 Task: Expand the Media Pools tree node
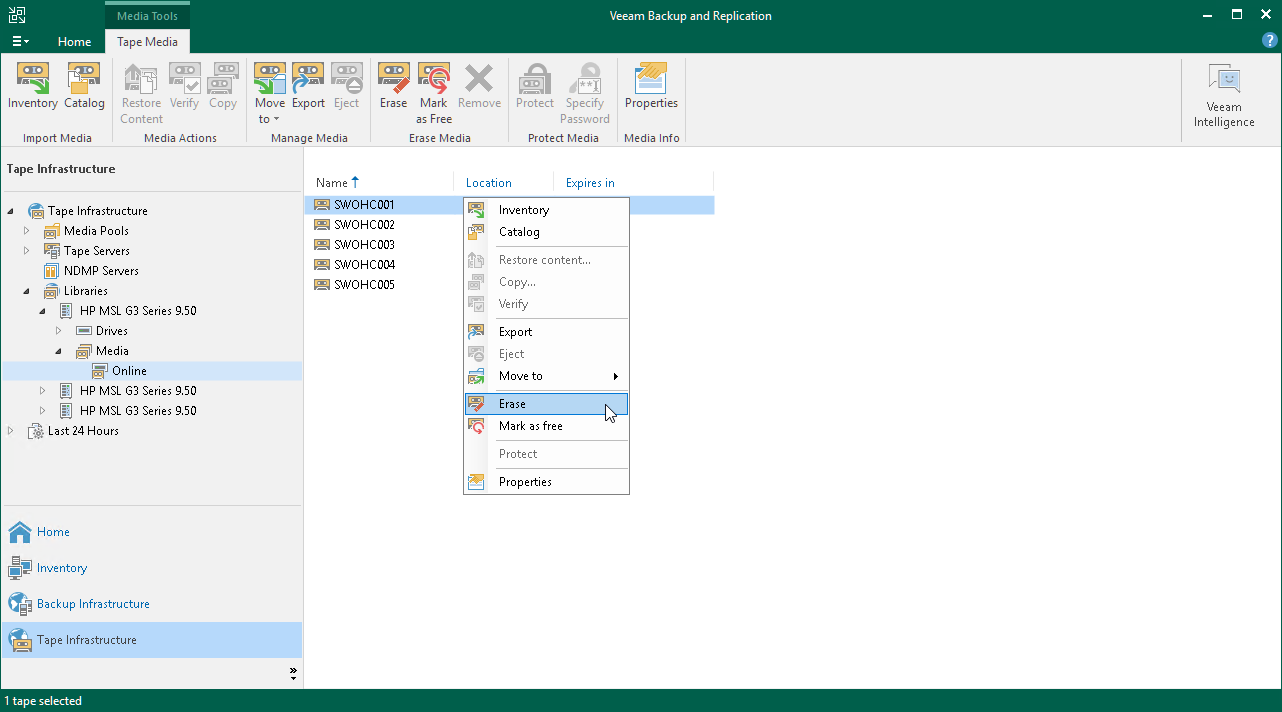27,231
